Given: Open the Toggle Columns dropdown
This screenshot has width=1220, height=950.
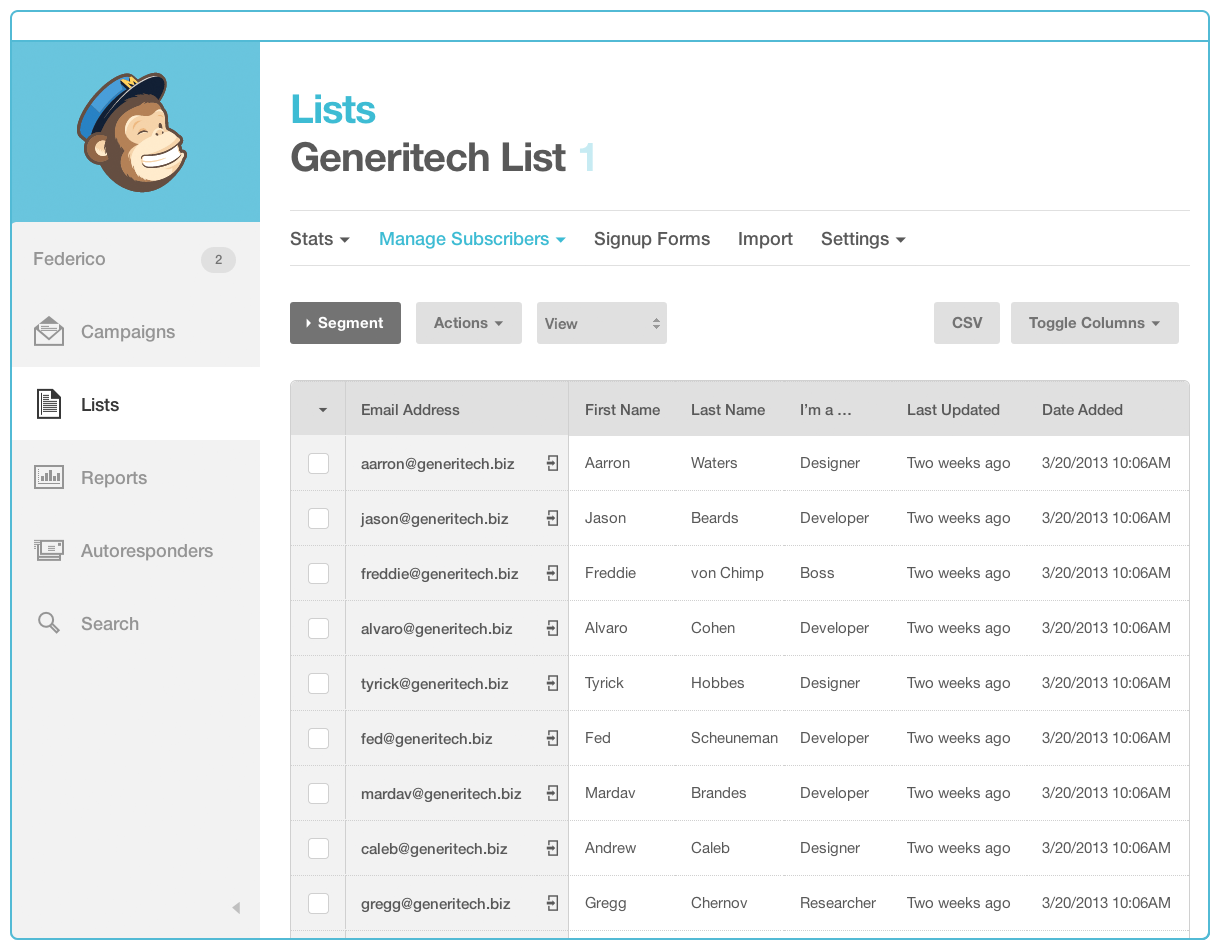Looking at the screenshot, I should pos(1095,323).
